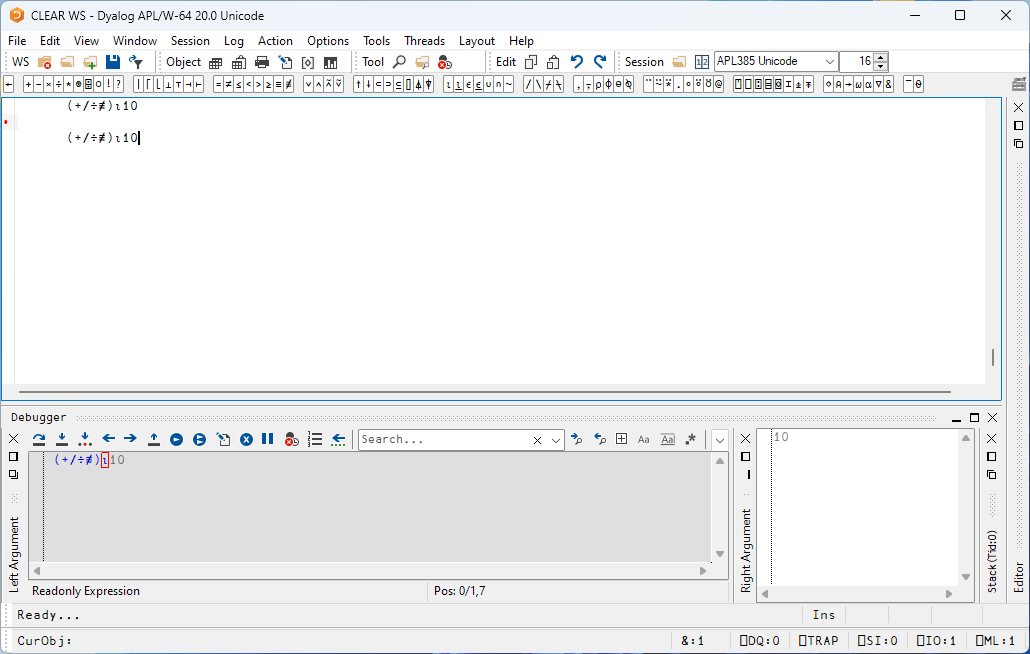1030x654 pixels.
Task: Open the Threads menu
Action: point(424,41)
